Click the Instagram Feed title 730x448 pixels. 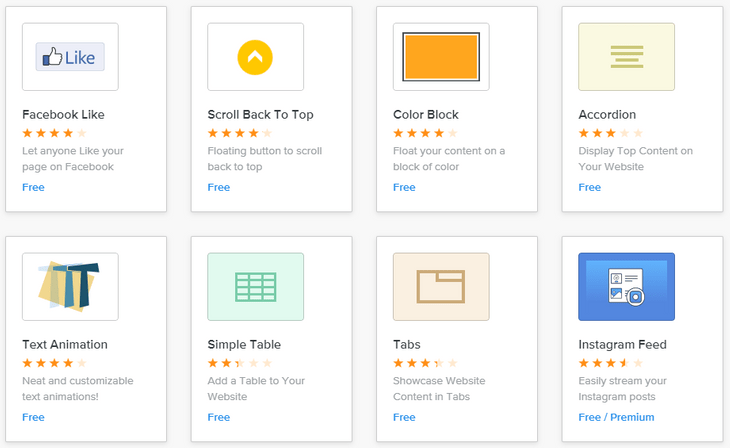[x=622, y=345]
